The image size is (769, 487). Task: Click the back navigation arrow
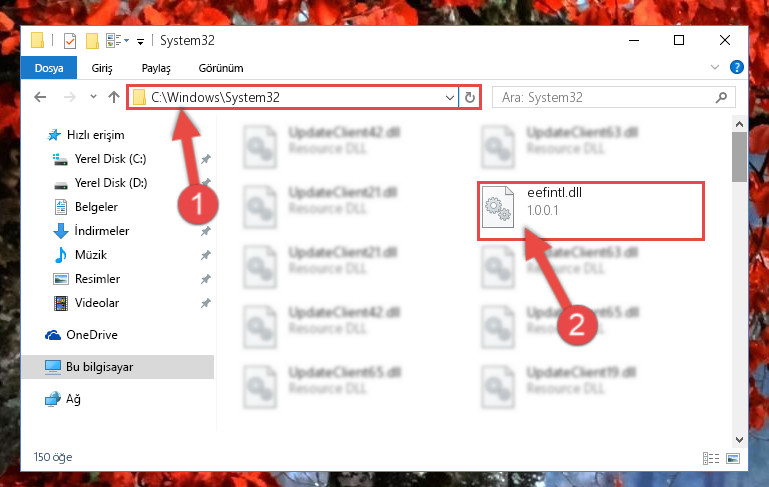40,97
